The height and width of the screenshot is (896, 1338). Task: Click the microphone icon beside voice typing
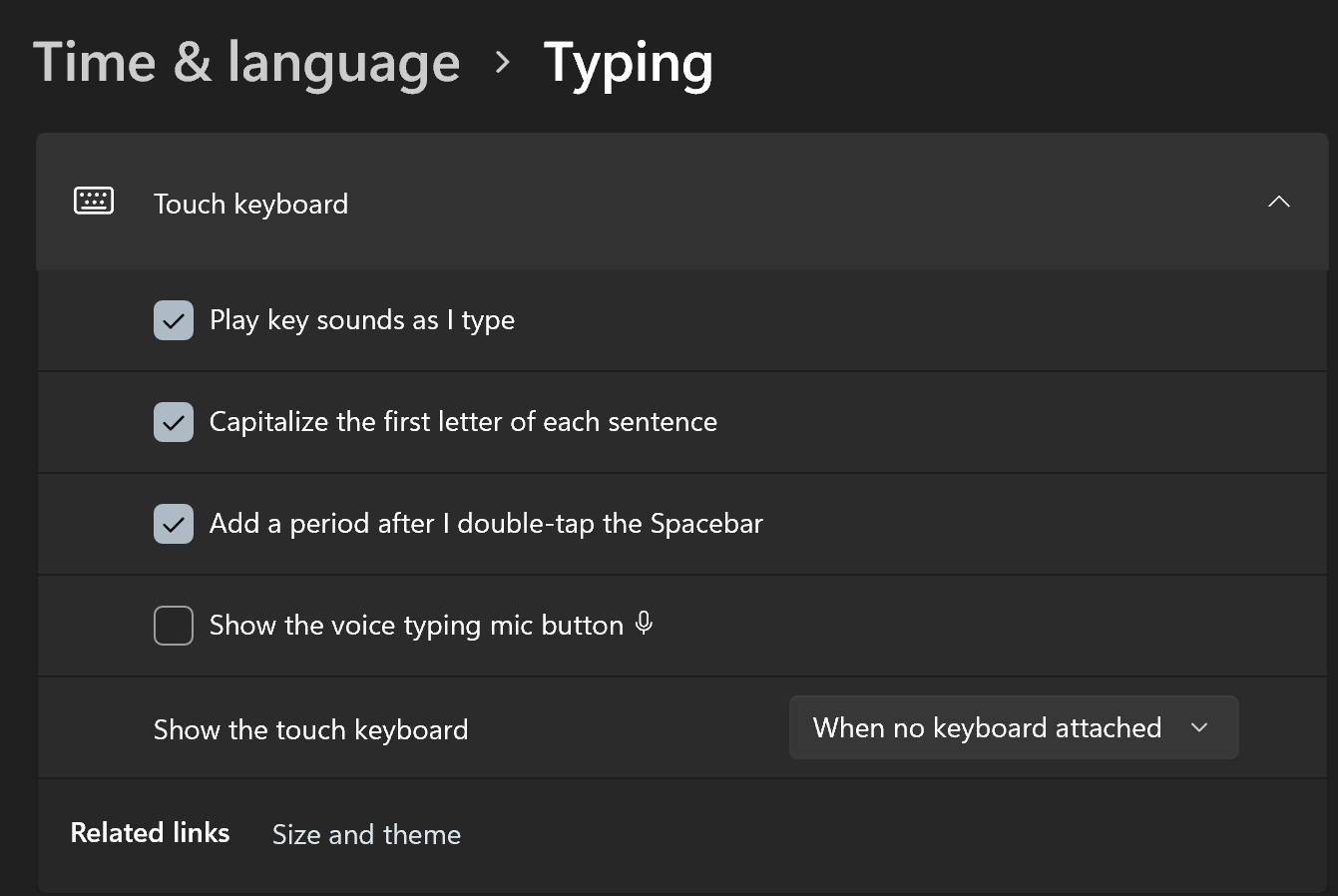[645, 624]
